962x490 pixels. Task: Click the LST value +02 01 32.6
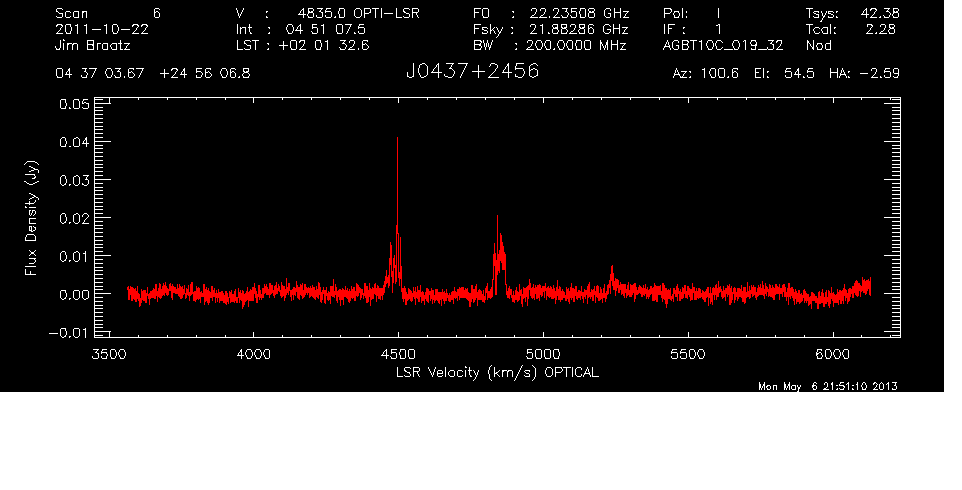(324, 45)
